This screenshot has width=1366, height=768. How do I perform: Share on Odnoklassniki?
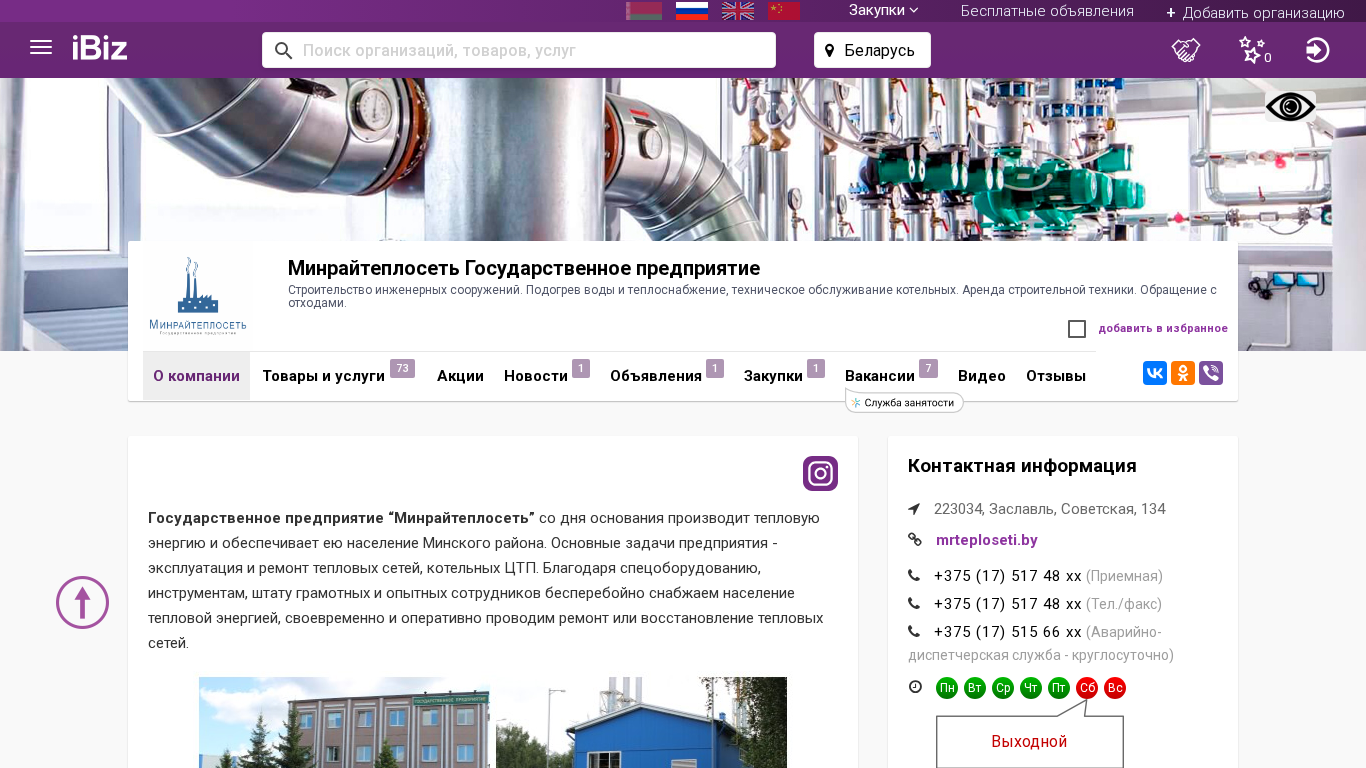point(1183,373)
